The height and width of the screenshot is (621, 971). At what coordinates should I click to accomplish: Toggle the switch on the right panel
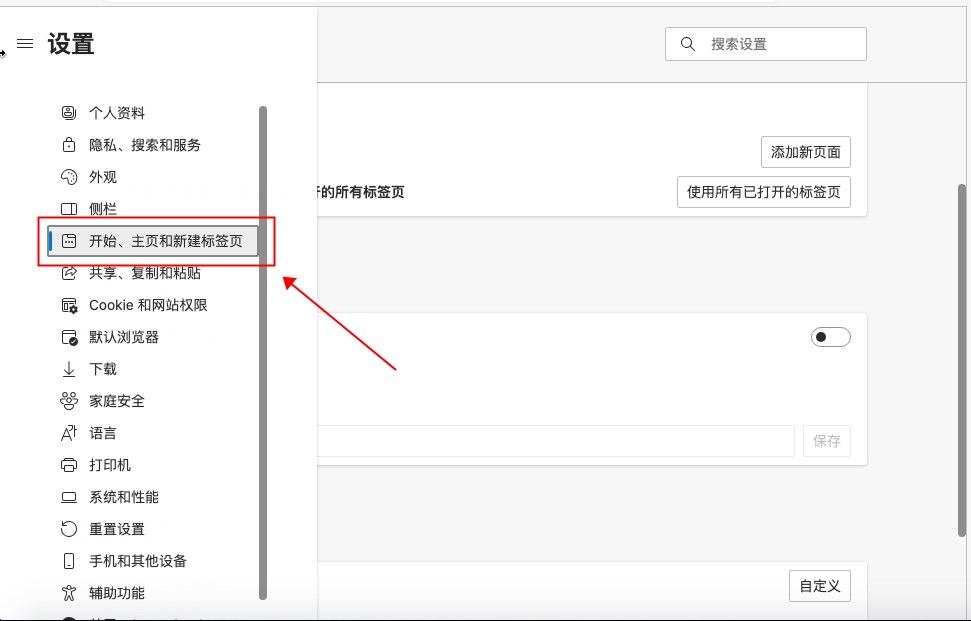830,337
